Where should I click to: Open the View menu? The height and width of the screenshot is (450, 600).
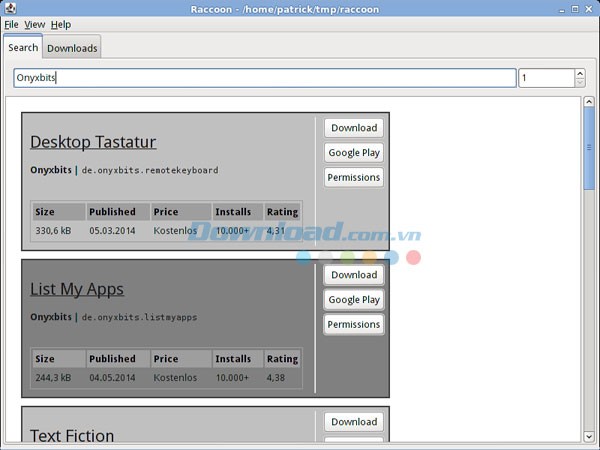pyautogui.click(x=35, y=24)
